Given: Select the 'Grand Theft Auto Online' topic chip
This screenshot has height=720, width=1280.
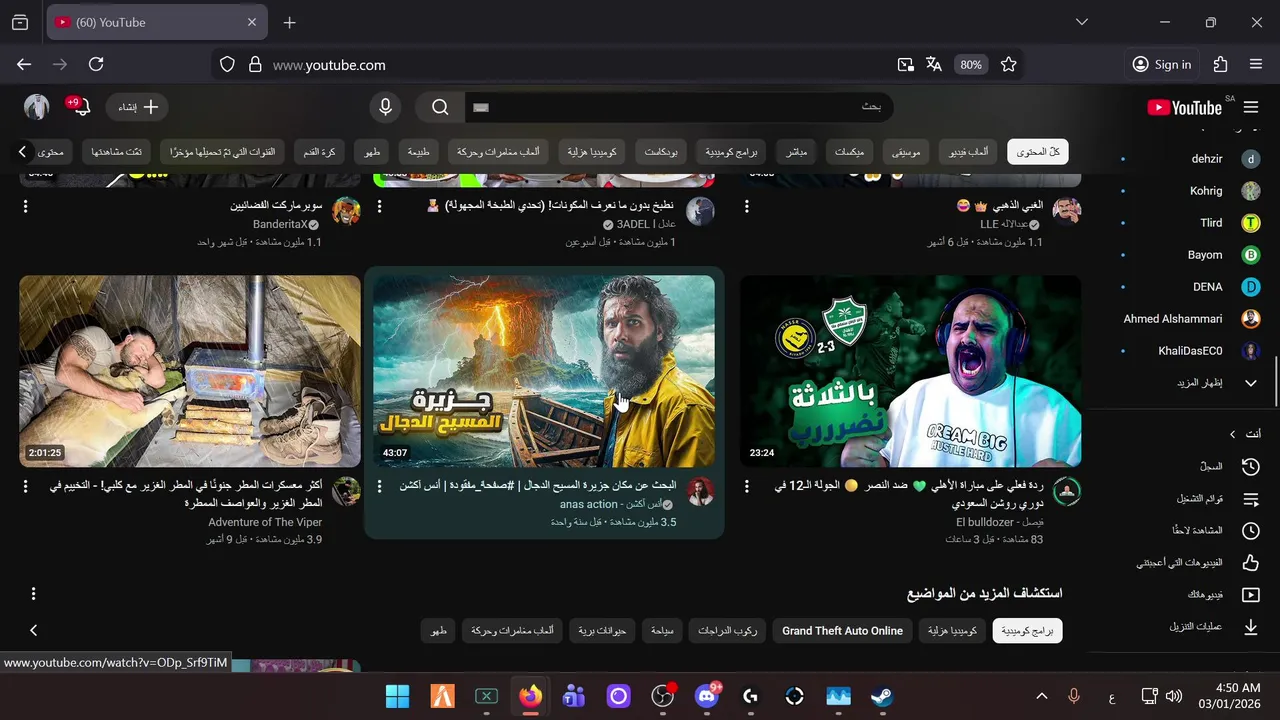Looking at the screenshot, I should [842, 631].
